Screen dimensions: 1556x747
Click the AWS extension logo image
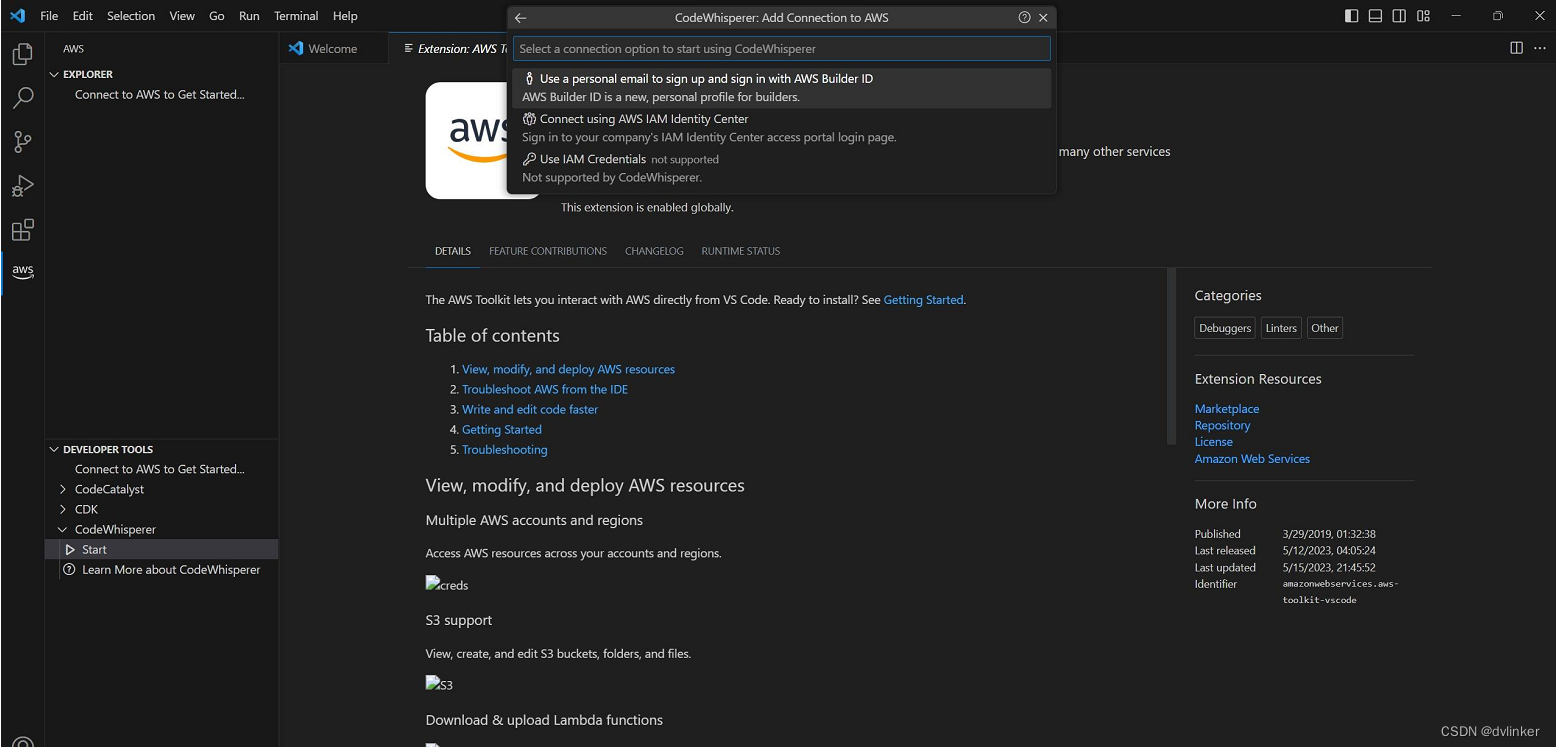pyautogui.click(x=467, y=140)
